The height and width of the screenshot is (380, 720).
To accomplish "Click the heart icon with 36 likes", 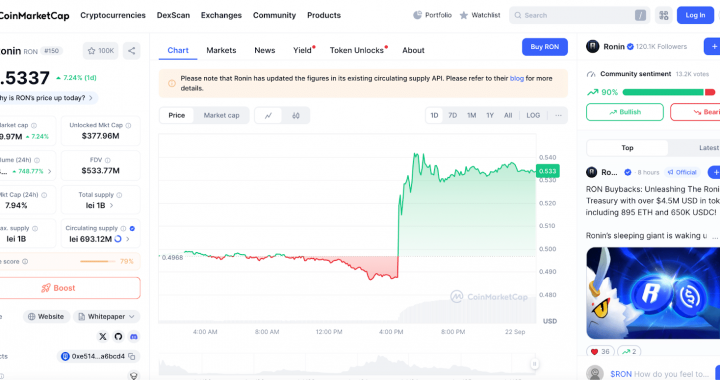I will tap(594, 352).
